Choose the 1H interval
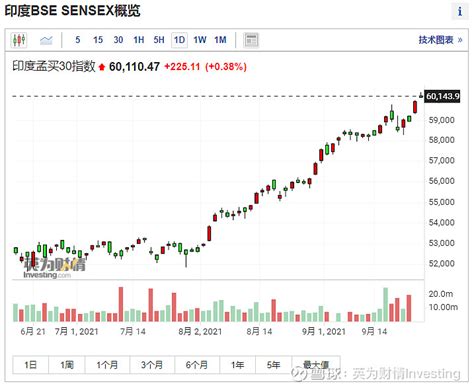 139,40
